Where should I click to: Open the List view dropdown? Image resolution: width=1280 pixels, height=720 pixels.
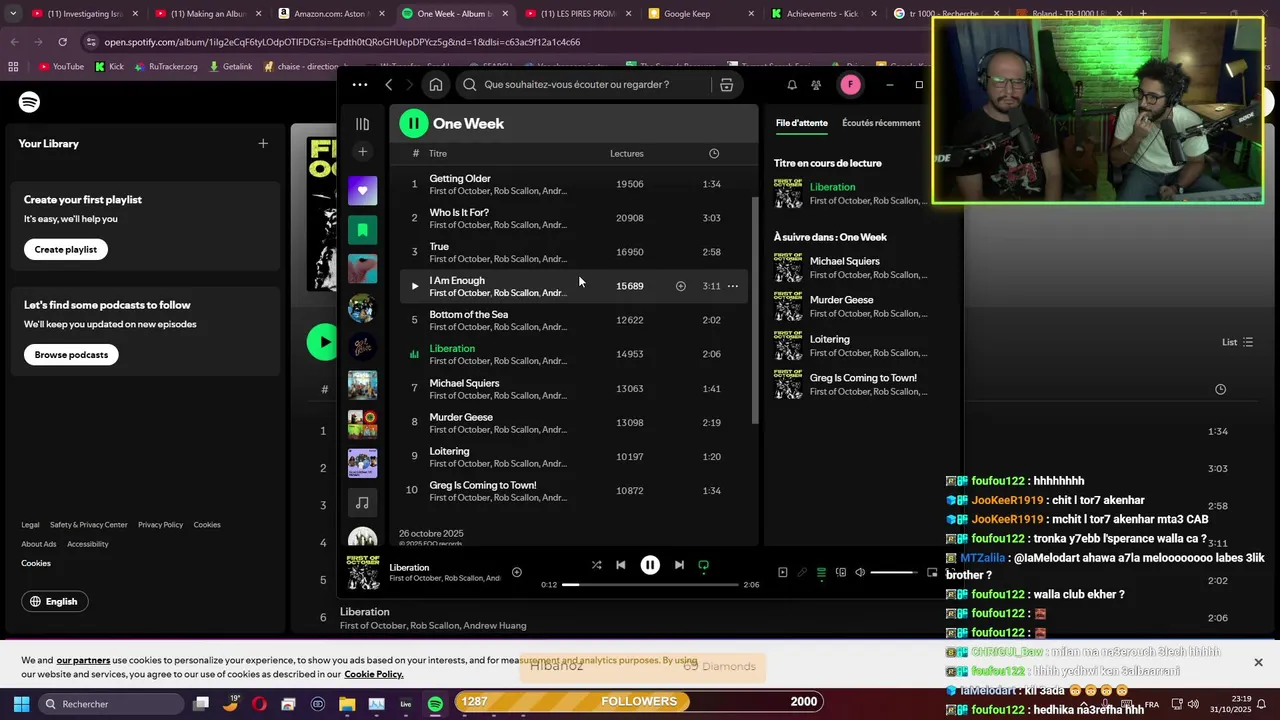pyautogui.click(x=1237, y=342)
